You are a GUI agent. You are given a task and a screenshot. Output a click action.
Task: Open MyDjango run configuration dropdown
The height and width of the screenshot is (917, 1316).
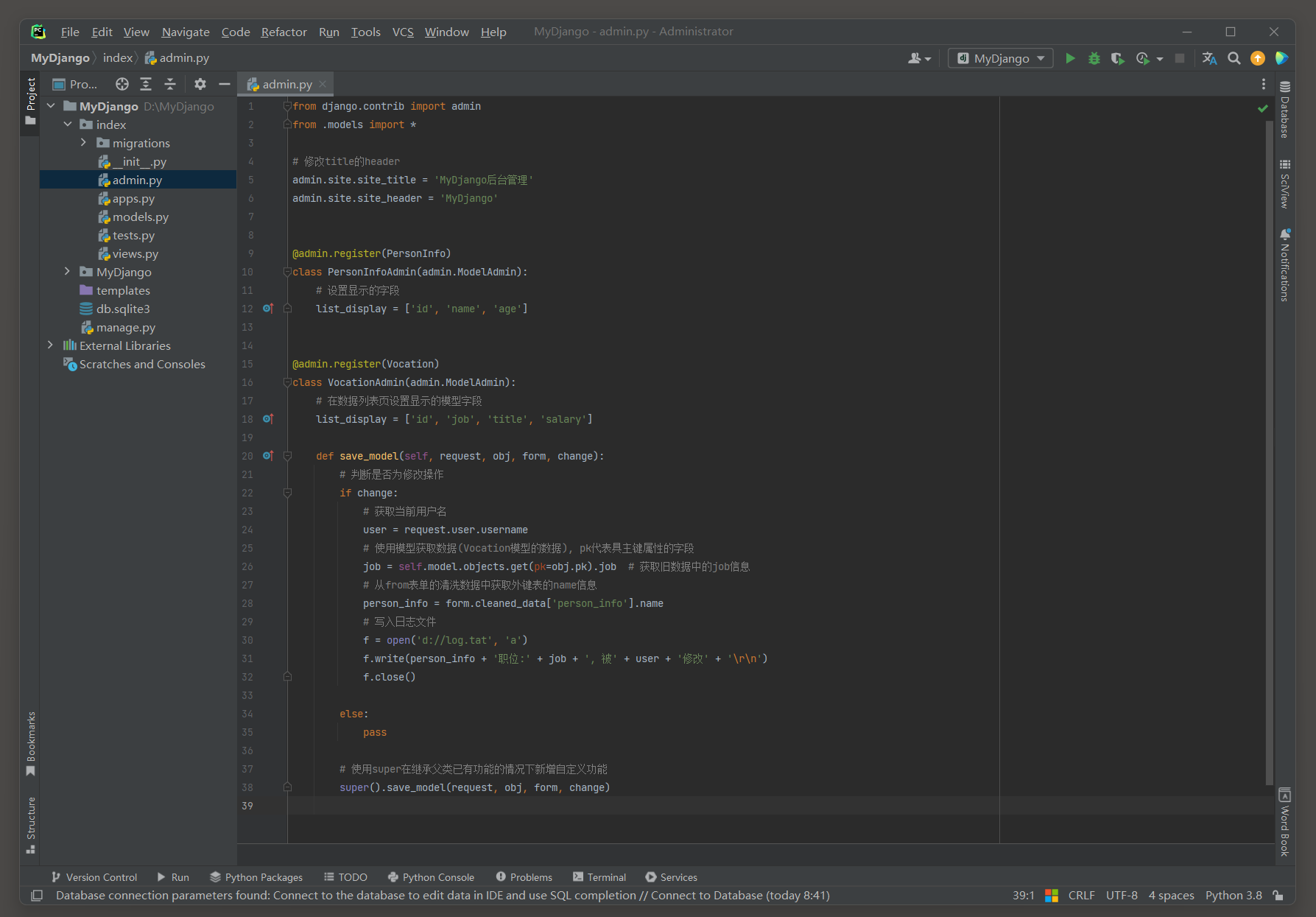click(1001, 58)
